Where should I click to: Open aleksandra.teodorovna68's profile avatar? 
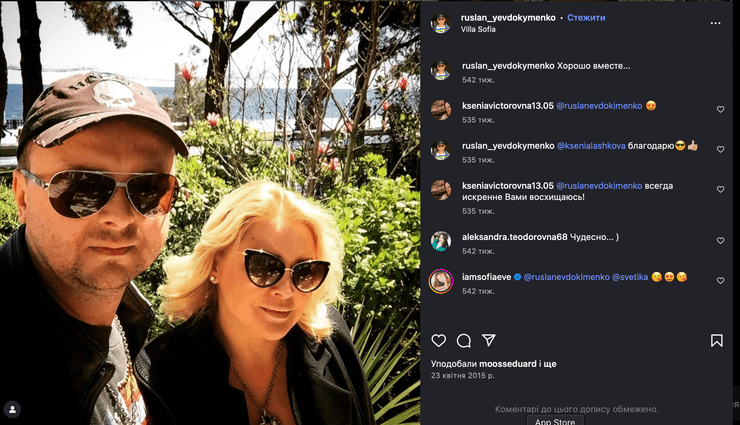(441, 241)
